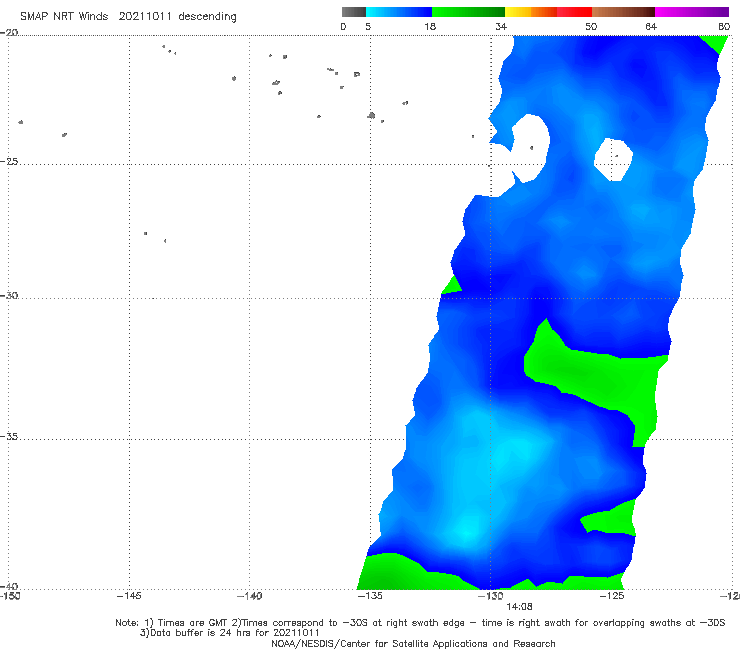
Task: Click the green corner patch at top right of swath
Action: pyautogui.click(x=715, y=43)
